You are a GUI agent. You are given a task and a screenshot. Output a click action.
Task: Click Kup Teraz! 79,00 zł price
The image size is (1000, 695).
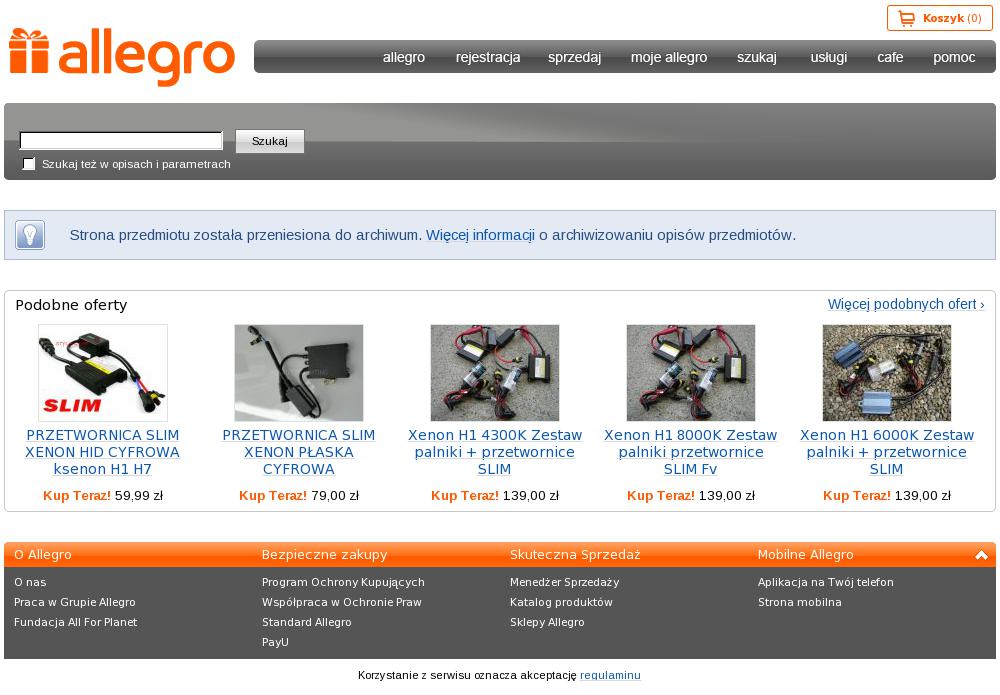[x=298, y=495]
